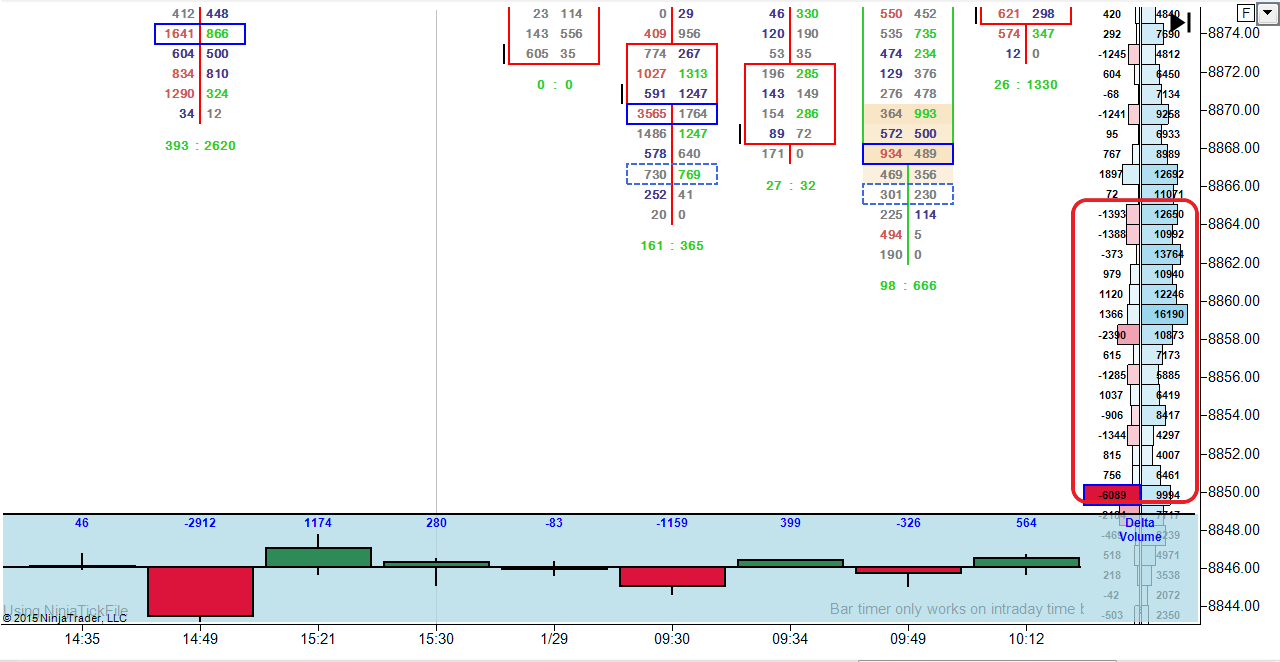The image size is (1280, 662).
Task: Select the green candle above 15:21
Action: (318, 557)
